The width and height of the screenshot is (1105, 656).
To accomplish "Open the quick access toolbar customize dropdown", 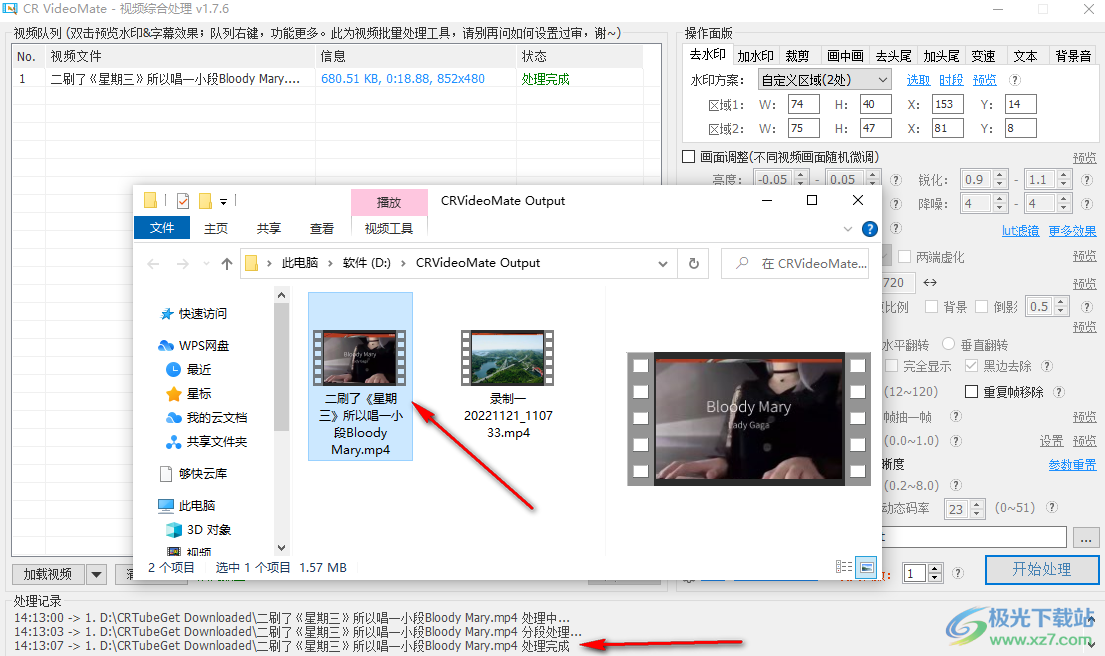I will 223,202.
